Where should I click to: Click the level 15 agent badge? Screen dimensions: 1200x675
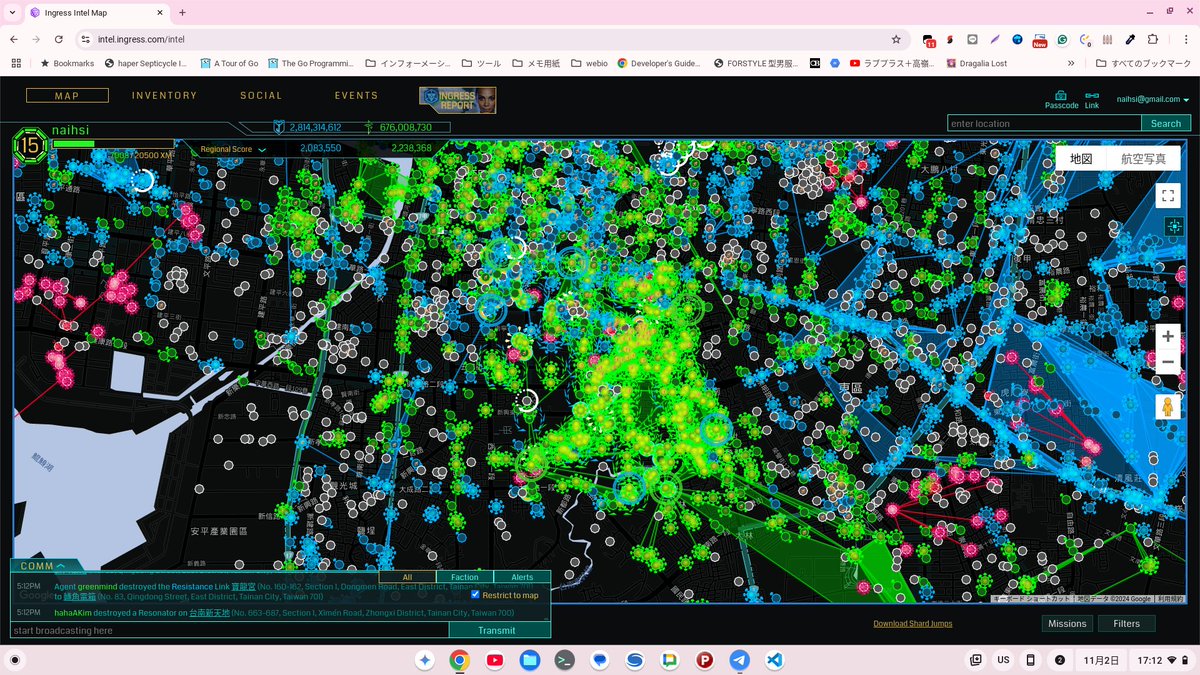point(30,148)
